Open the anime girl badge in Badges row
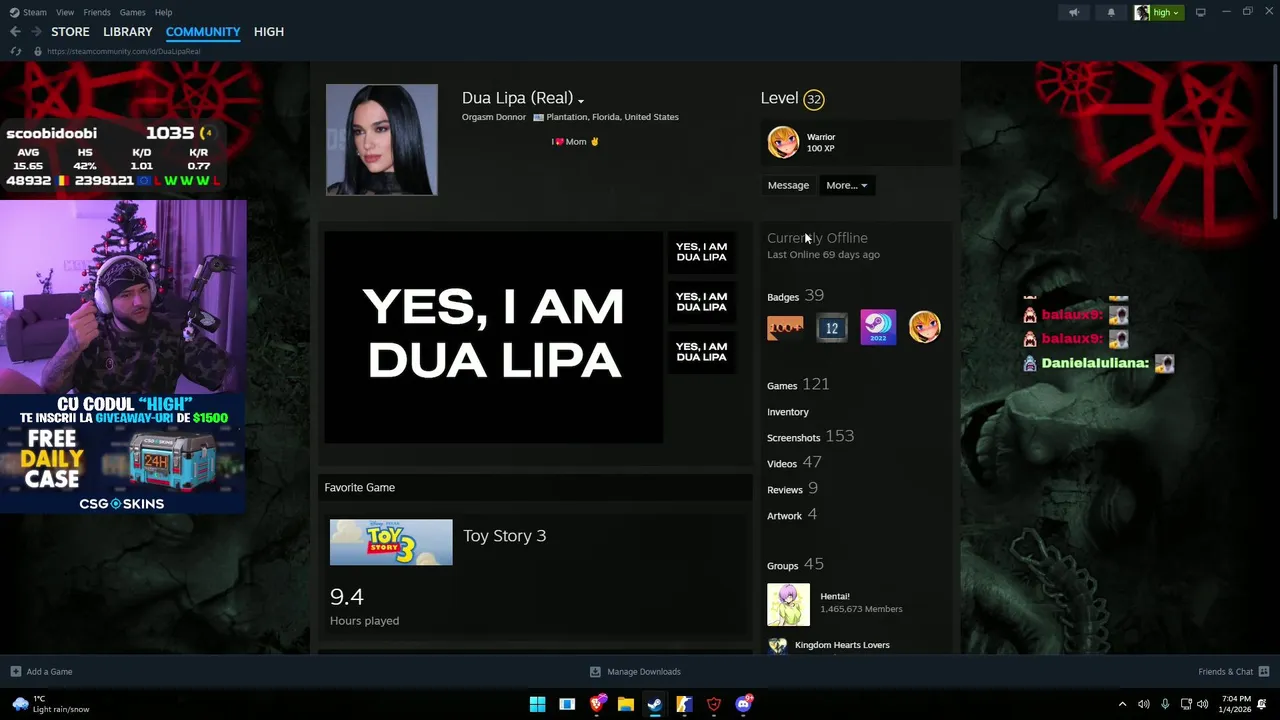This screenshot has height=720, width=1280. (925, 327)
